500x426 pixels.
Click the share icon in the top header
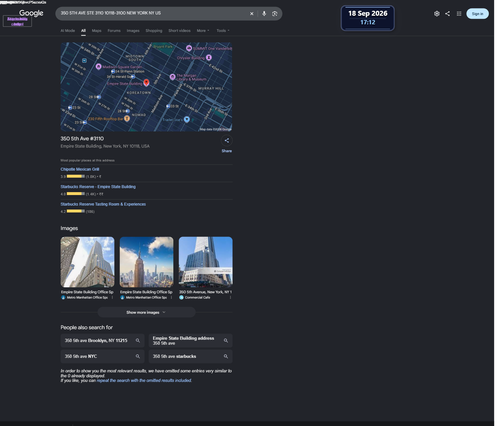(x=448, y=14)
